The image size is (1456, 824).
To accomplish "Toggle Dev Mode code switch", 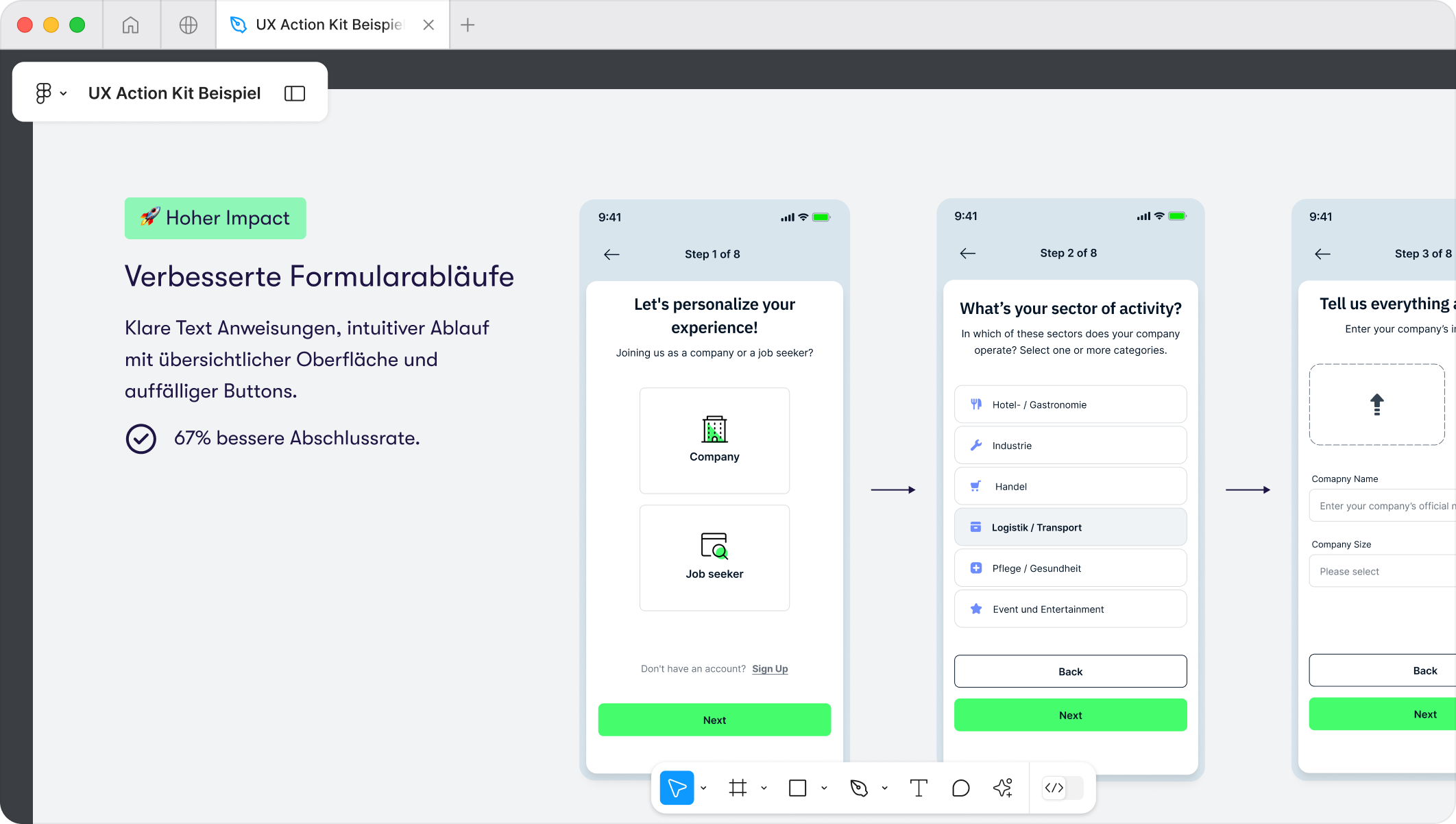I will (x=1061, y=788).
